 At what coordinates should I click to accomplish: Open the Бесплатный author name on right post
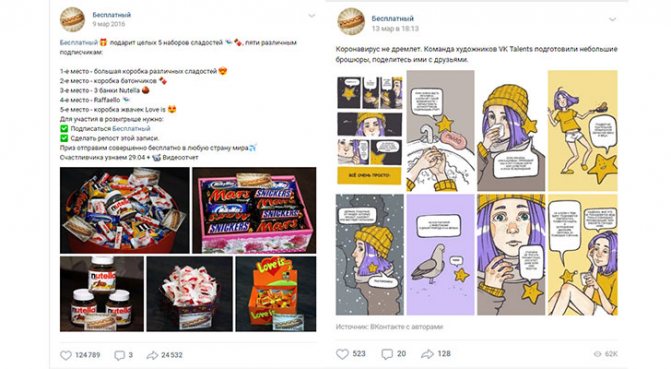(392, 18)
